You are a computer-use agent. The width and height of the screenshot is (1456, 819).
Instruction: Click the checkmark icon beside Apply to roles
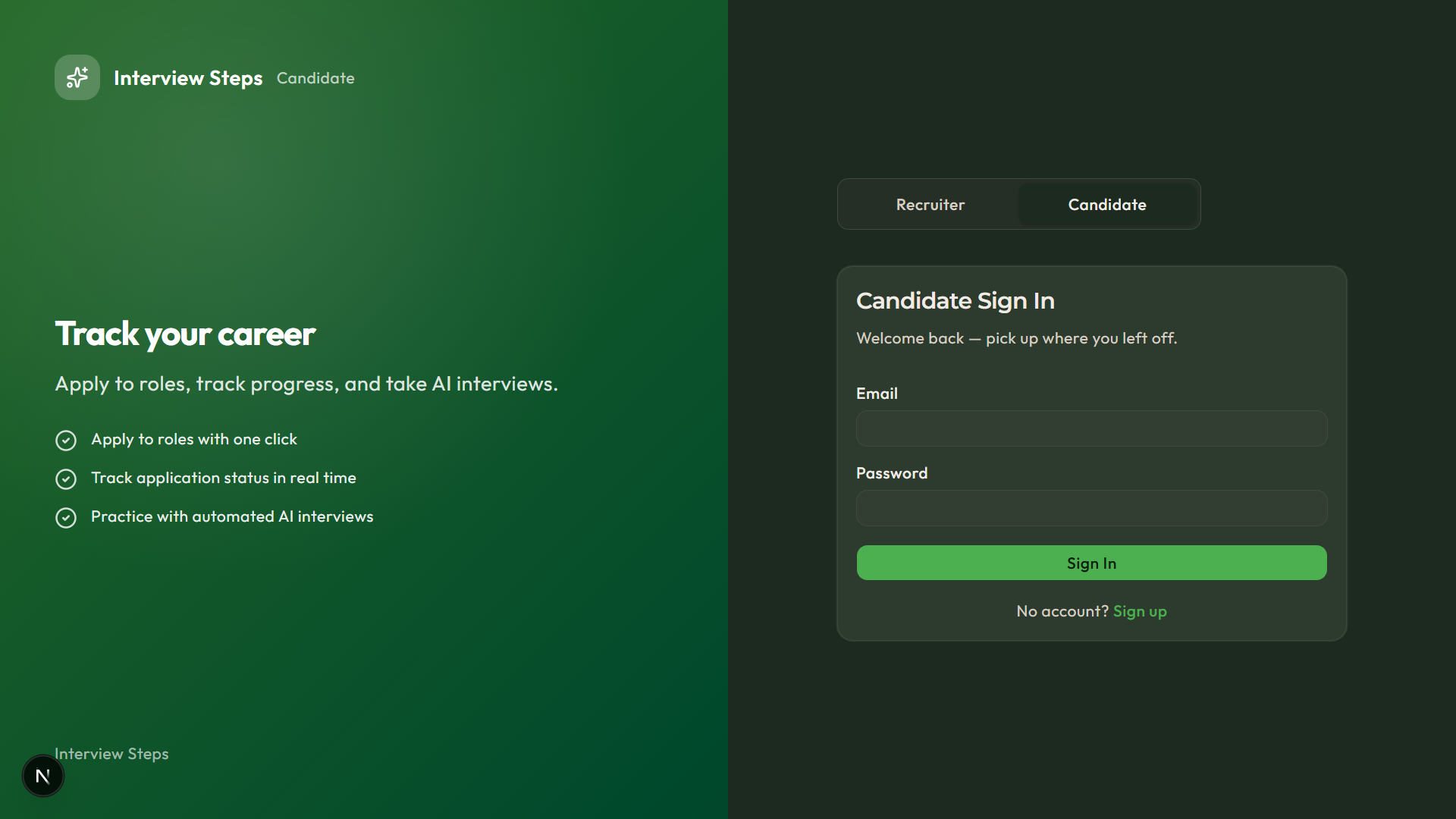coord(66,440)
